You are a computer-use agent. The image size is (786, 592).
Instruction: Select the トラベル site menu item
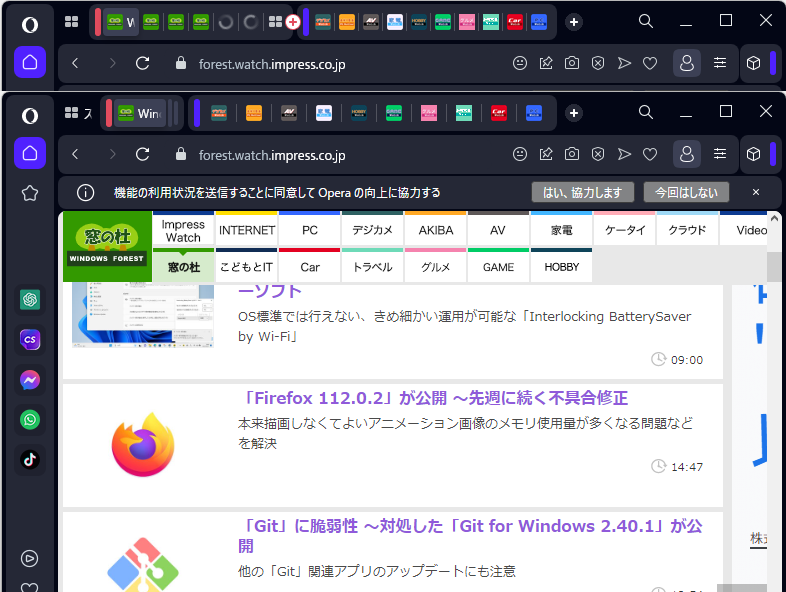372,266
